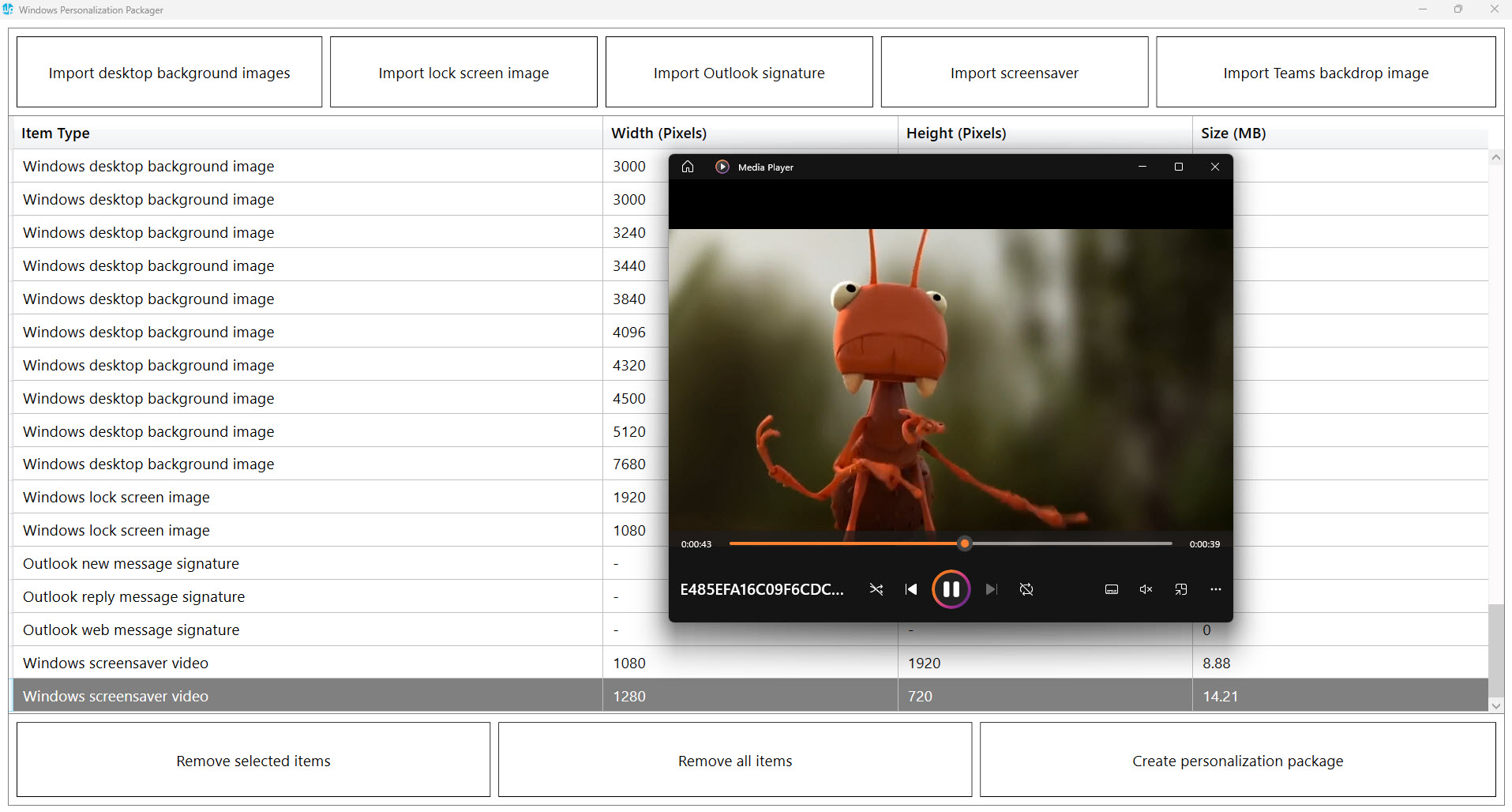Click the E485EFA16C09F6CDC... video title
Screen dimensions: 1512x812
762,589
